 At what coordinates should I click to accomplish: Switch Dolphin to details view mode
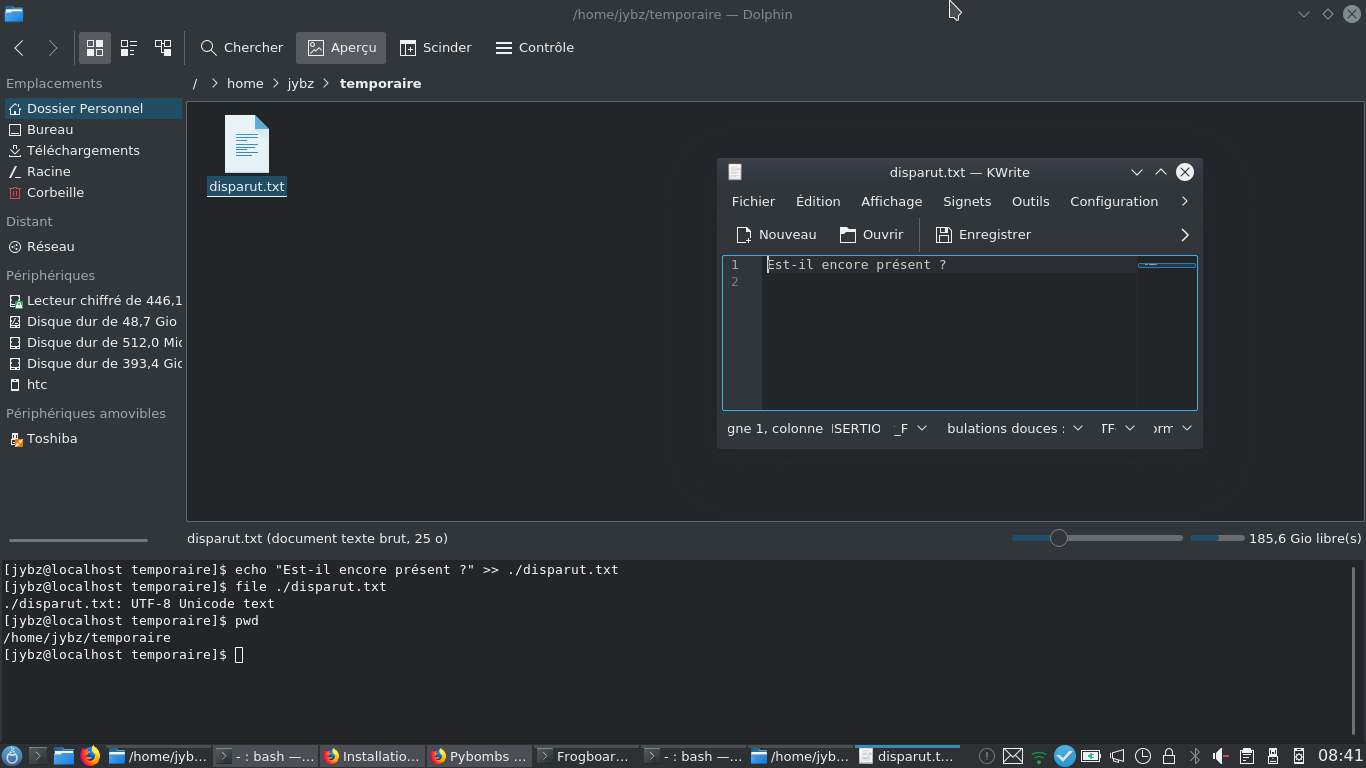pos(163,47)
